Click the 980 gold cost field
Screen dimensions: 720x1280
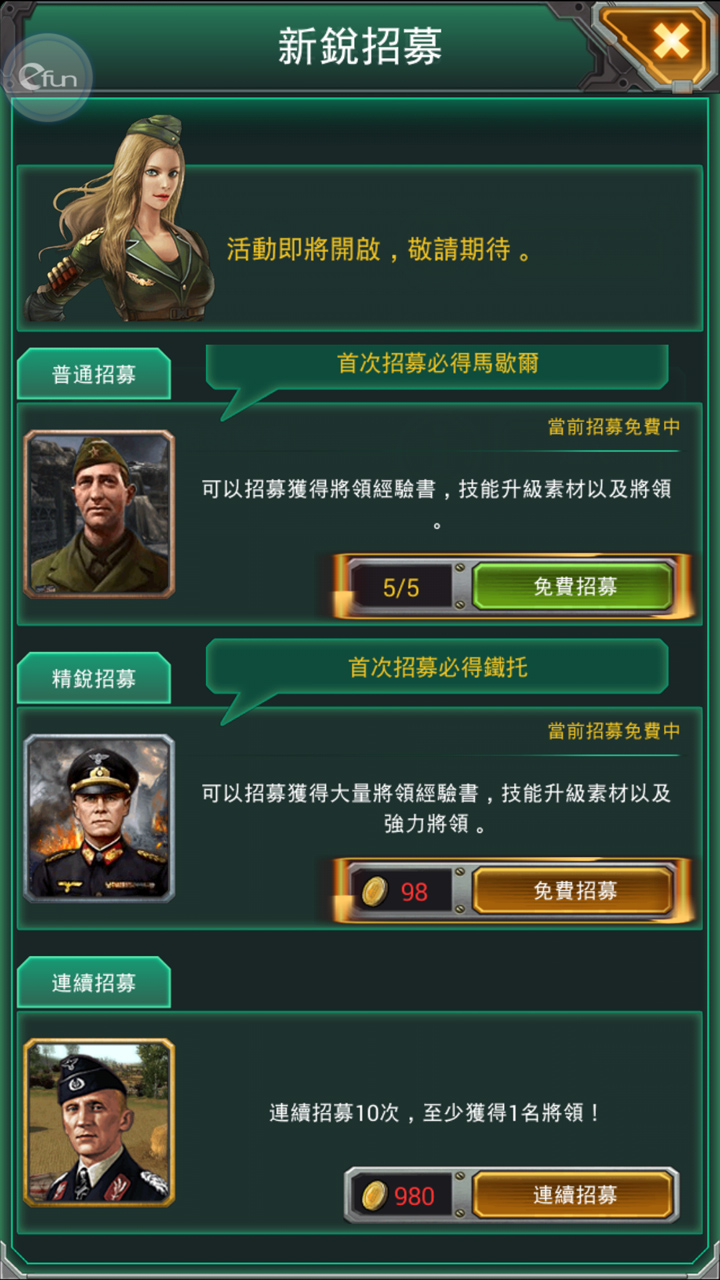402,1194
